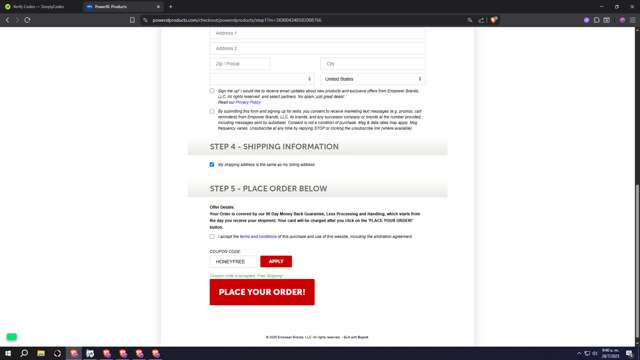The height and width of the screenshot is (360, 640).
Task: Open the browser hamburger menu
Action: click(x=633, y=20)
